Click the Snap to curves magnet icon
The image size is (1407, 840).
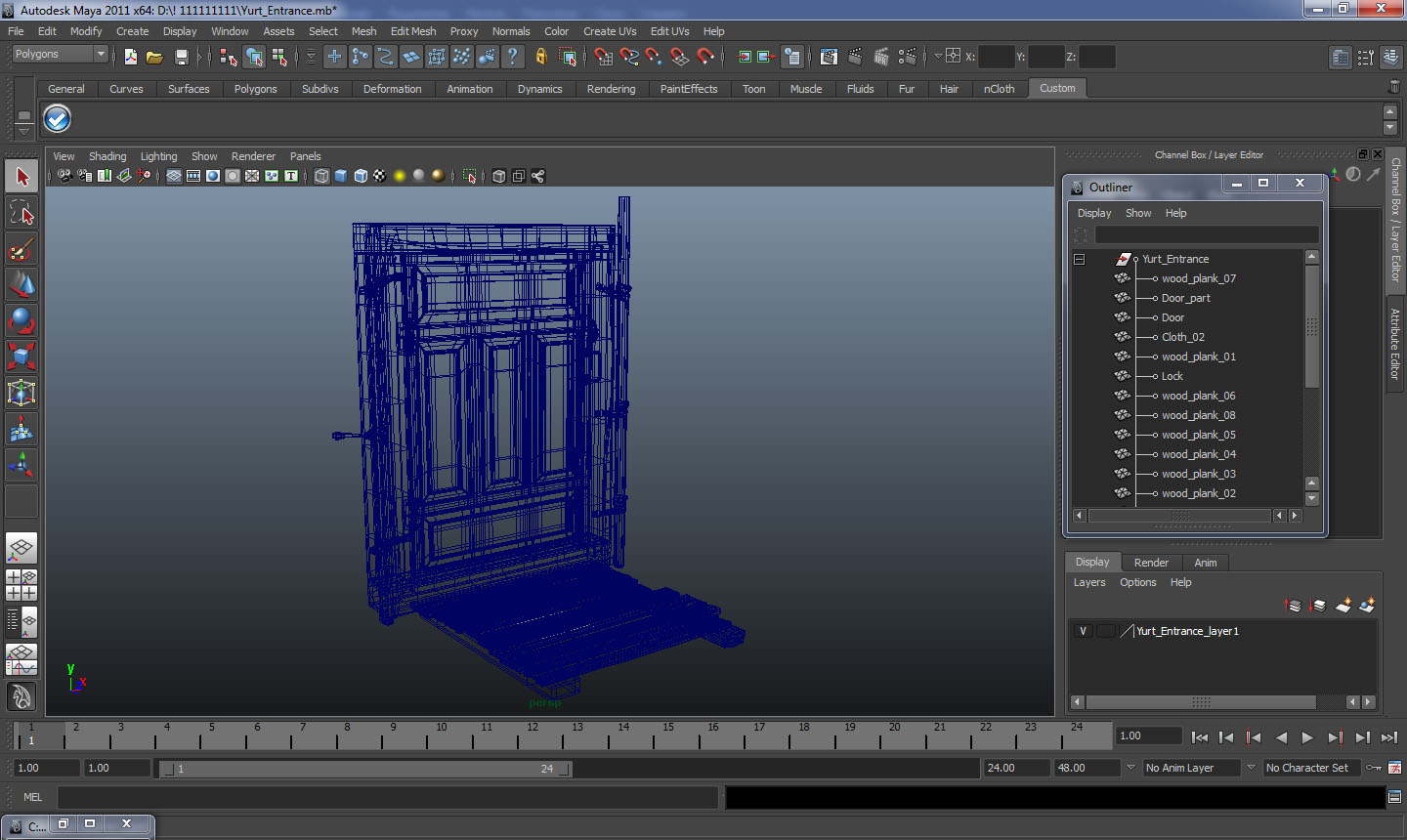(x=629, y=57)
